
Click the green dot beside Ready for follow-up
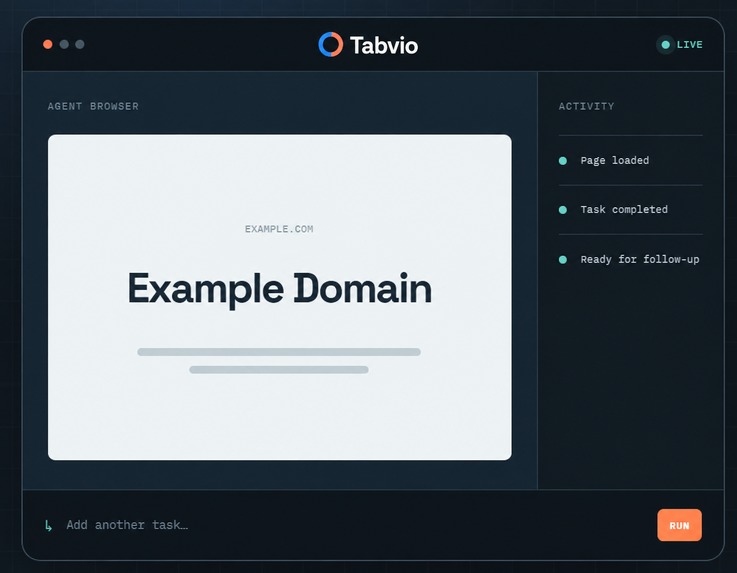[x=563, y=259]
